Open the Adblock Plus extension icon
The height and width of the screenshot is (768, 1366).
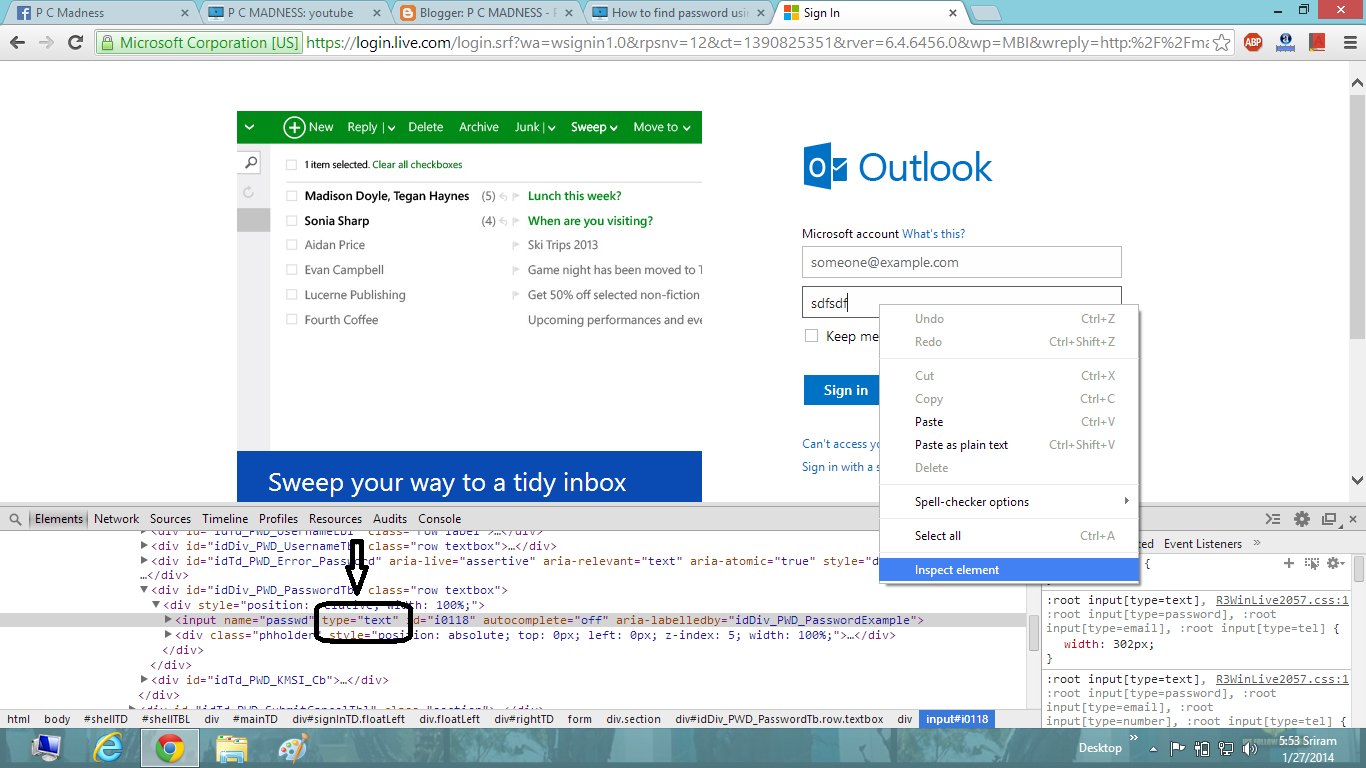[x=1253, y=43]
